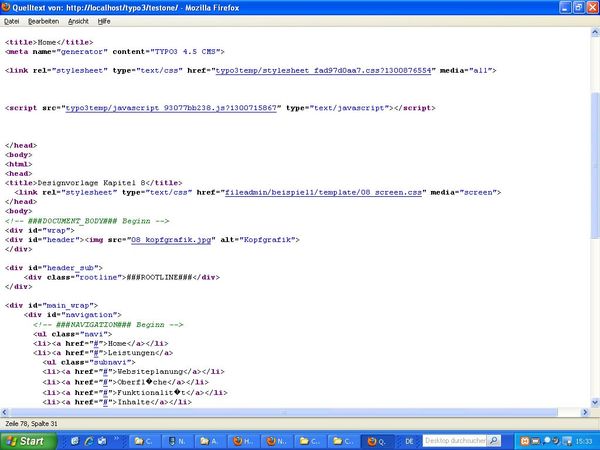This screenshot has width=600, height=450.
Task: Click the horizontal scrollbar left arrow
Action: tap(5, 412)
